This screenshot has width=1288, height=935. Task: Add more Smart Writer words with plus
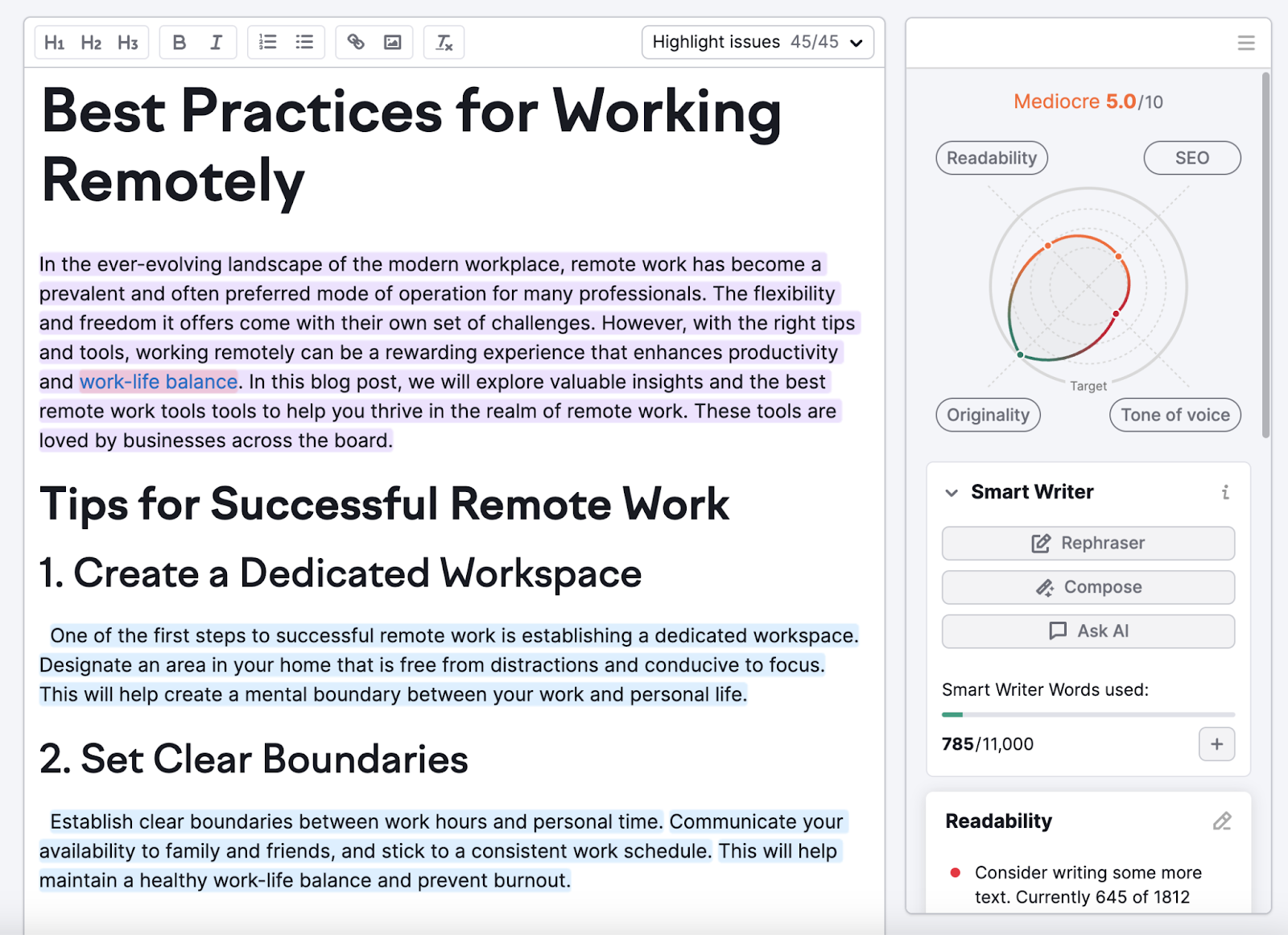click(x=1216, y=744)
